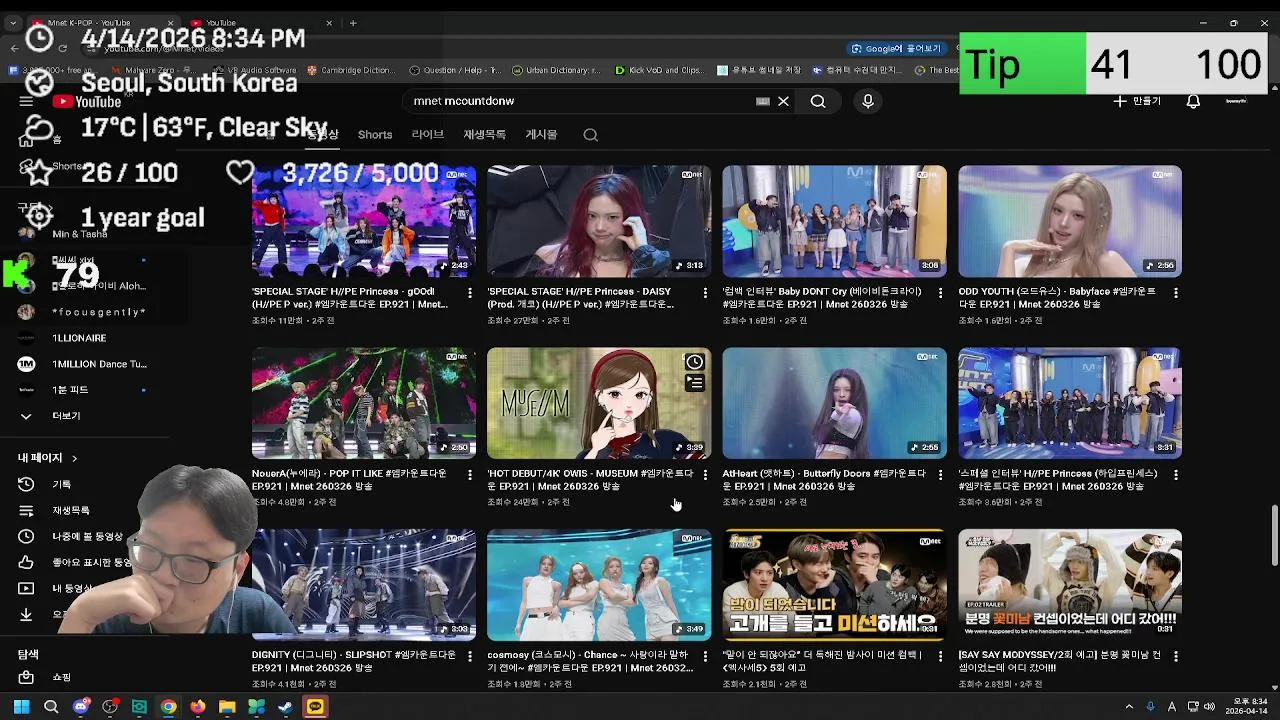Viewport: 1280px width, 720px height.
Task: Open the YouTube hamburger guide menu
Action: 26,101
